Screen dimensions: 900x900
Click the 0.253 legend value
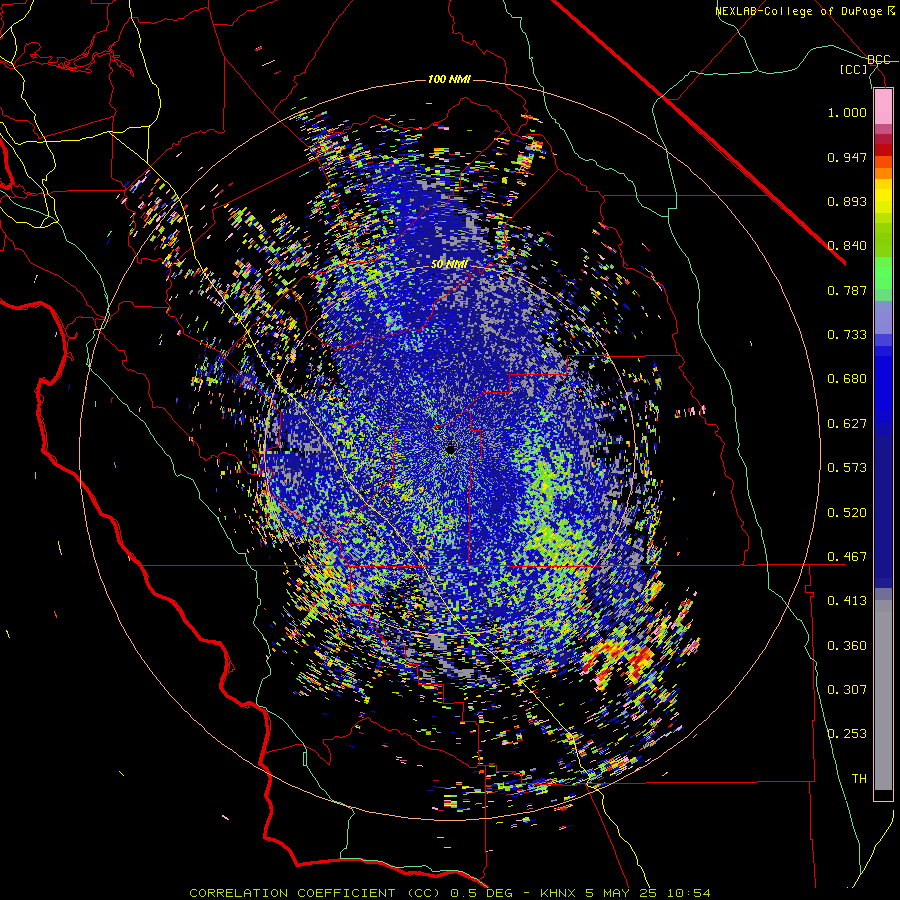point(847,734)
